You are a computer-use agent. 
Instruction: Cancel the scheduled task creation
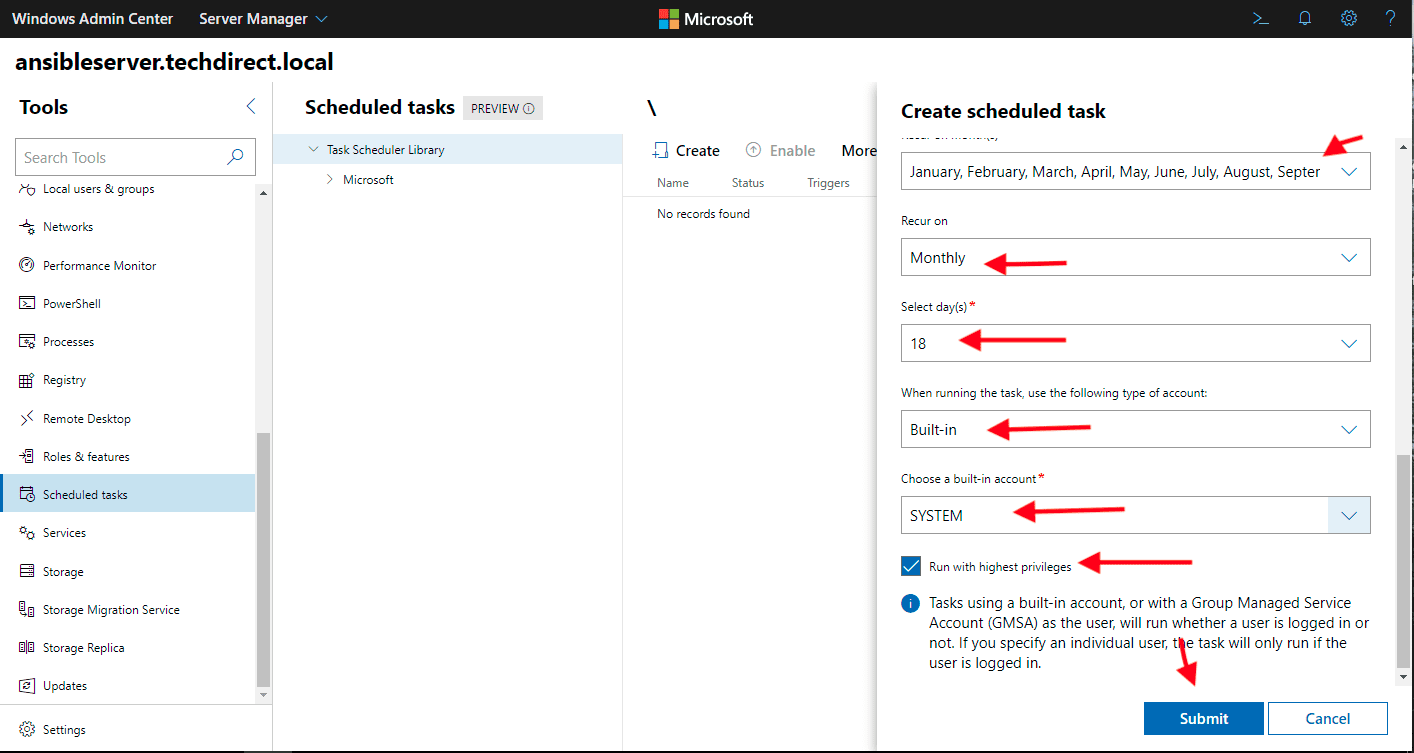(x=1327, y=718)
